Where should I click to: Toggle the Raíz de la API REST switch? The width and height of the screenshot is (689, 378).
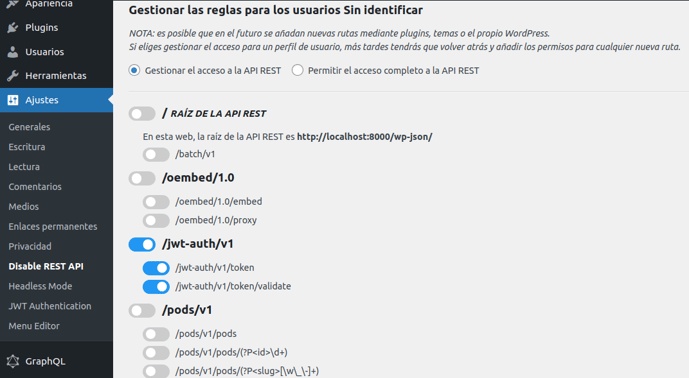pos(142,114)
